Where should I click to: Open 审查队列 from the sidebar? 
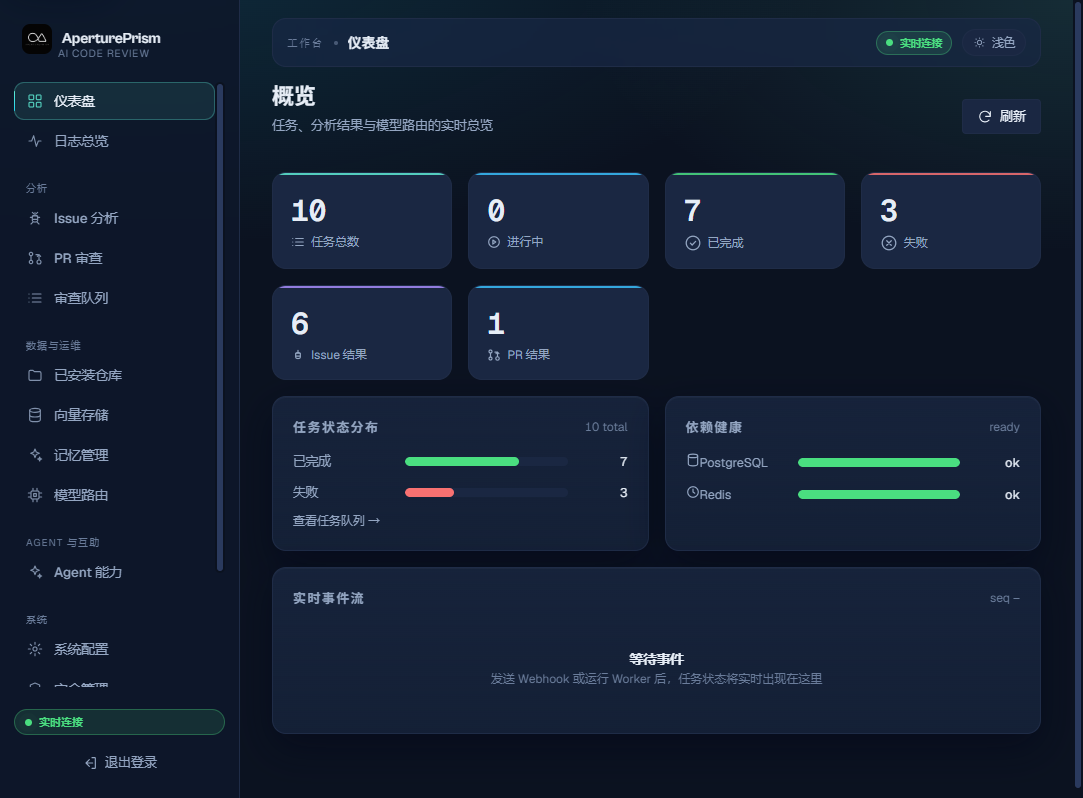(114, 298)
